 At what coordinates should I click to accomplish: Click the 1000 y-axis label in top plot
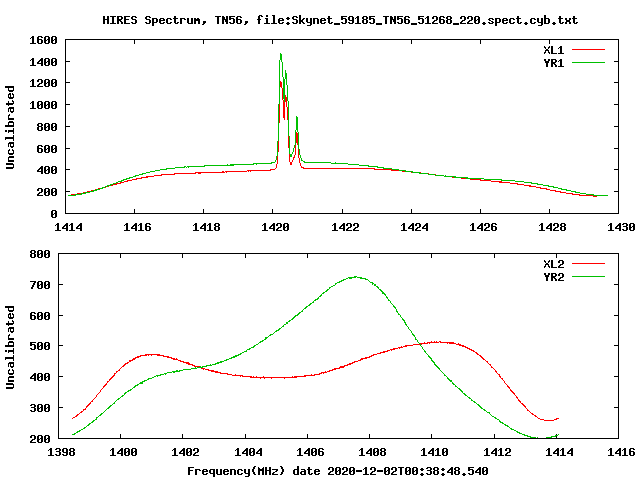[x=43, y=105]
